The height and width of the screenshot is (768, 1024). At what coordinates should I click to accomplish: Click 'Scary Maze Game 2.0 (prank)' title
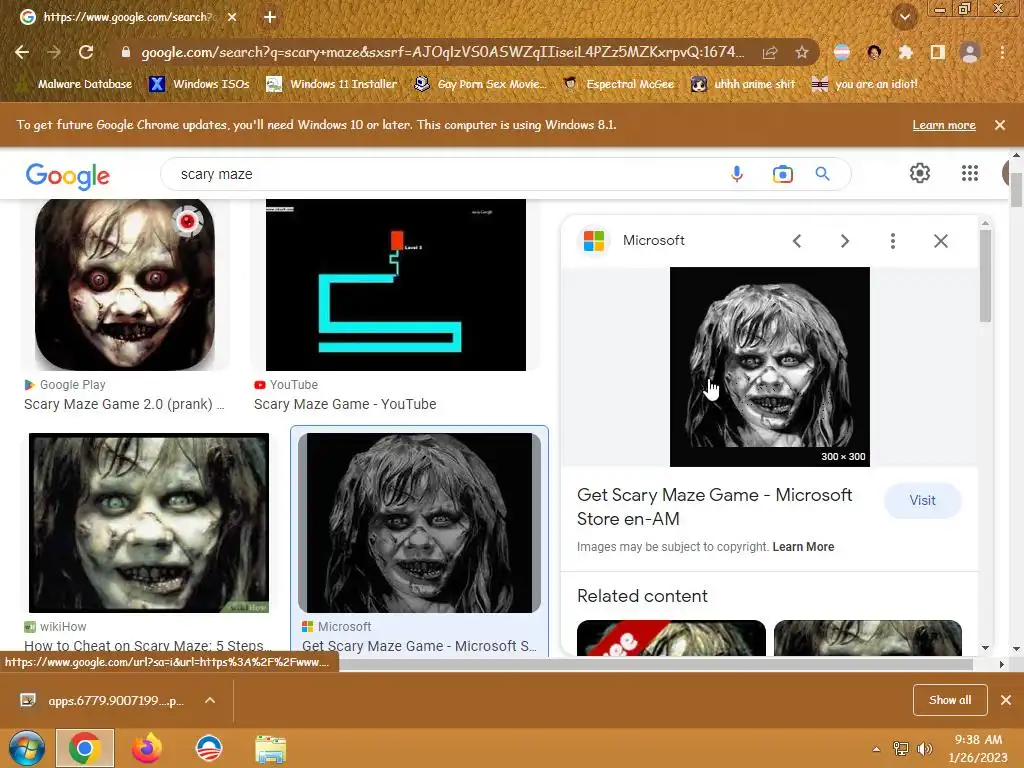coord(124,404)
